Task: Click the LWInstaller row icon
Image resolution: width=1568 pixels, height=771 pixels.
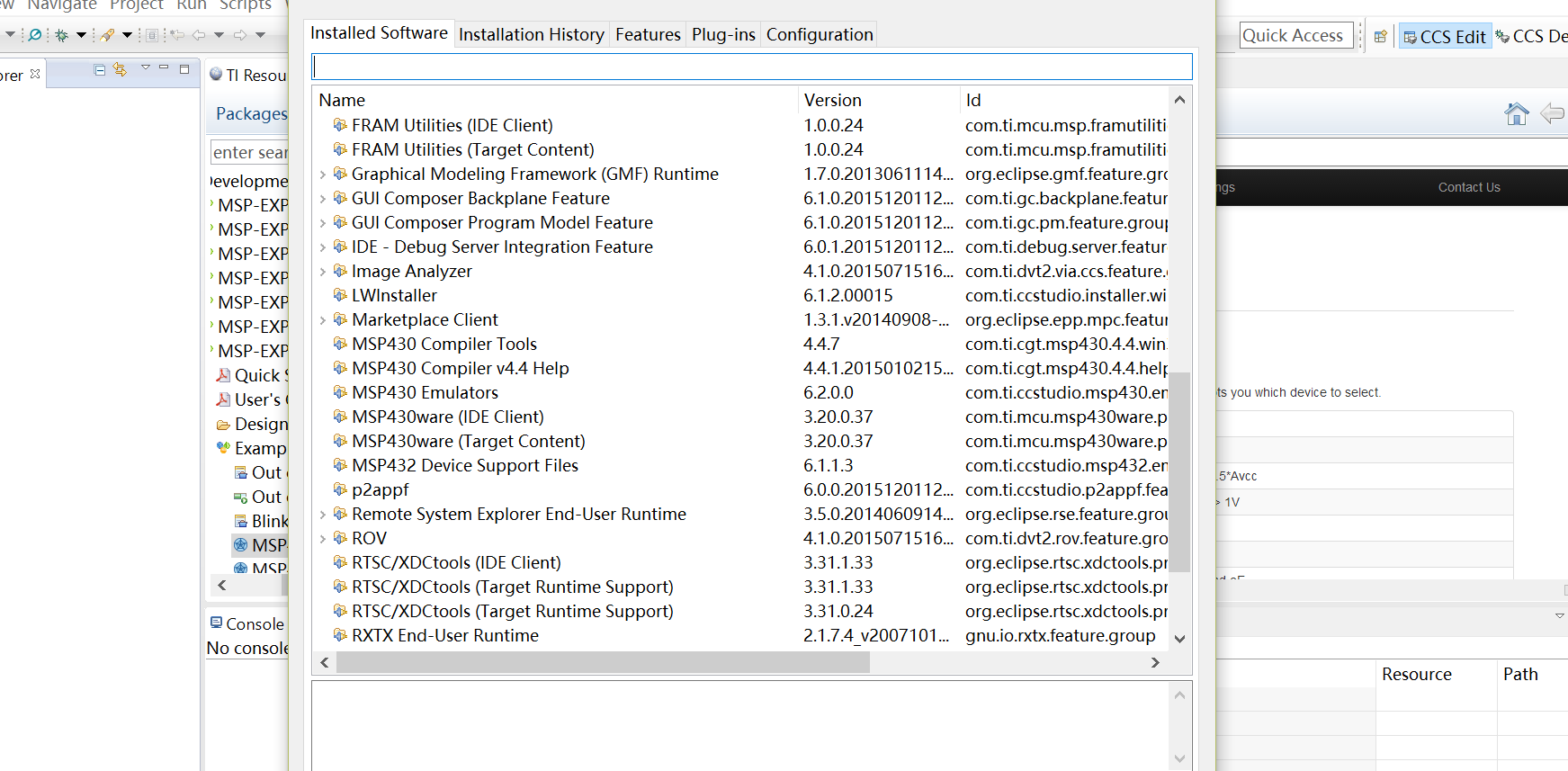Action: [x=340, y=294]
